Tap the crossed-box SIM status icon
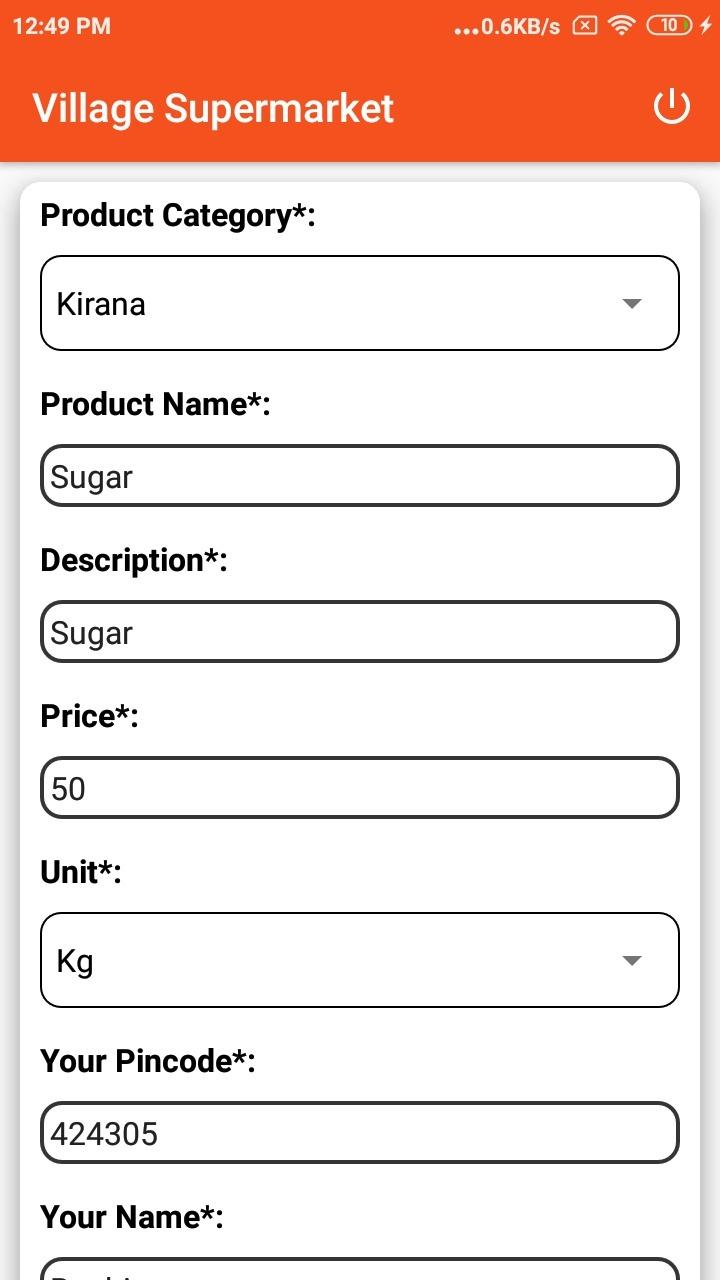 (585, 26)
